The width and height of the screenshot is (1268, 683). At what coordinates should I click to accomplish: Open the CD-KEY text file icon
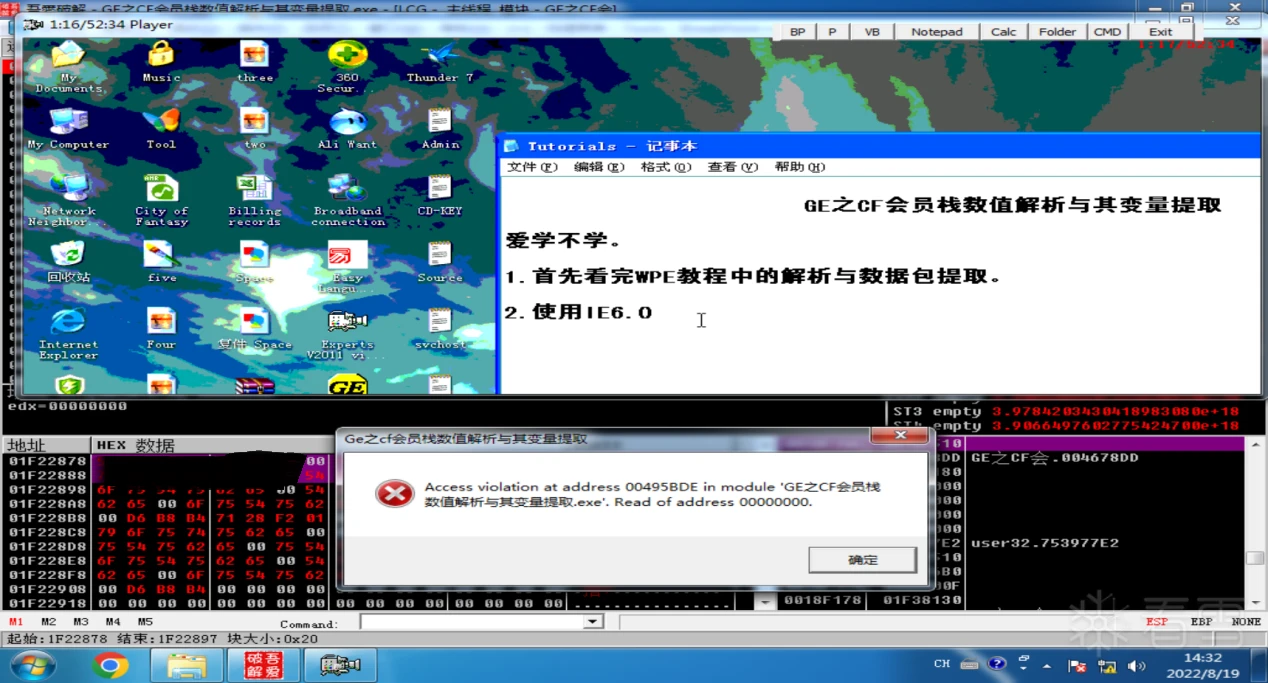(x=440, y=195)
